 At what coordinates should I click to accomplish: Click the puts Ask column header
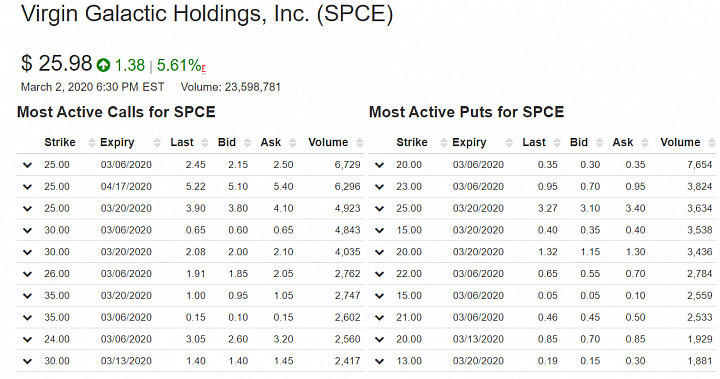point(623,142)
